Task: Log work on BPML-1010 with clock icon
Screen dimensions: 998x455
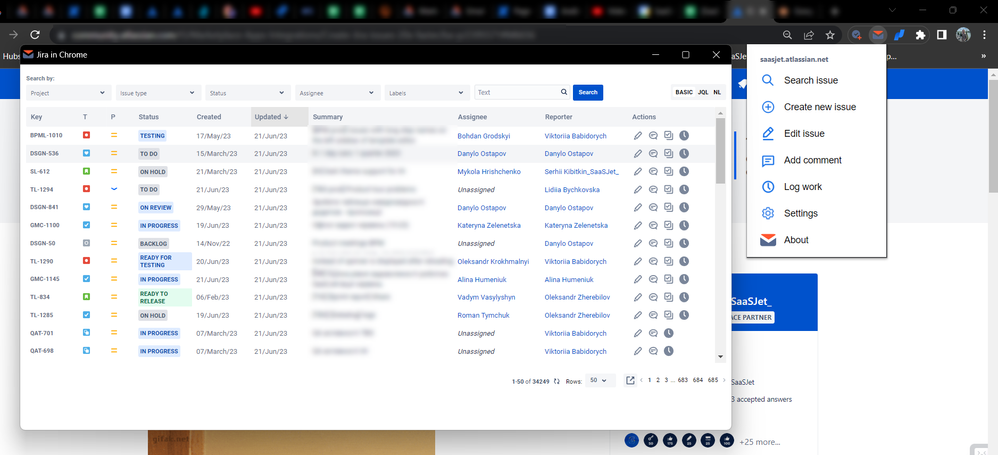Action: tap(684, 136)
